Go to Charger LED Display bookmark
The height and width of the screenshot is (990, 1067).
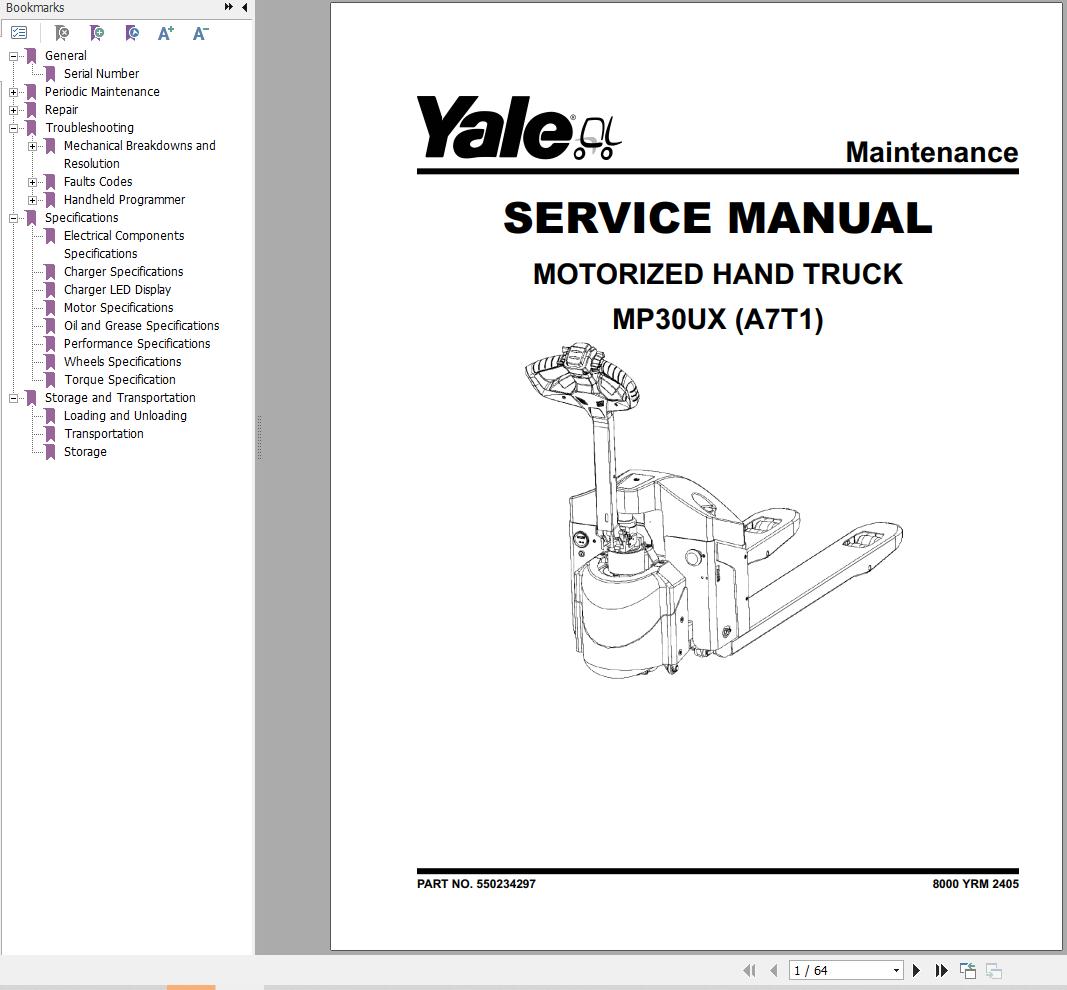pos(117,290)
